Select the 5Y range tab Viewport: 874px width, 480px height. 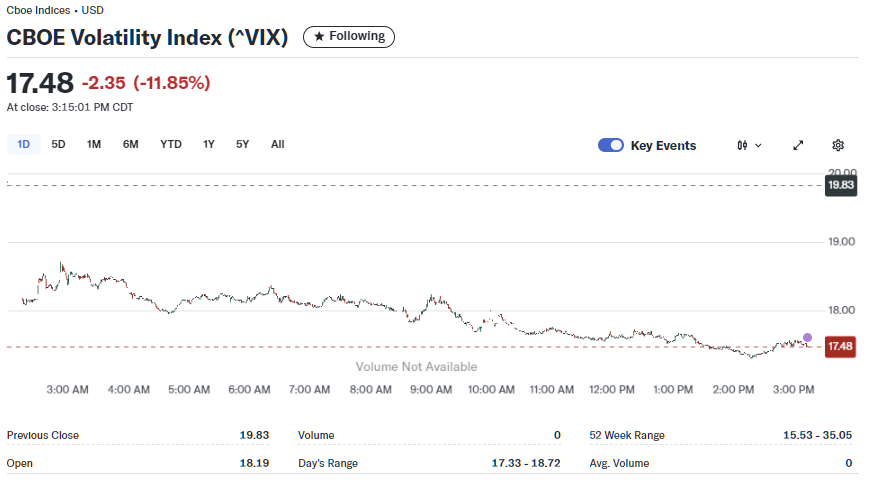point(242,144)
